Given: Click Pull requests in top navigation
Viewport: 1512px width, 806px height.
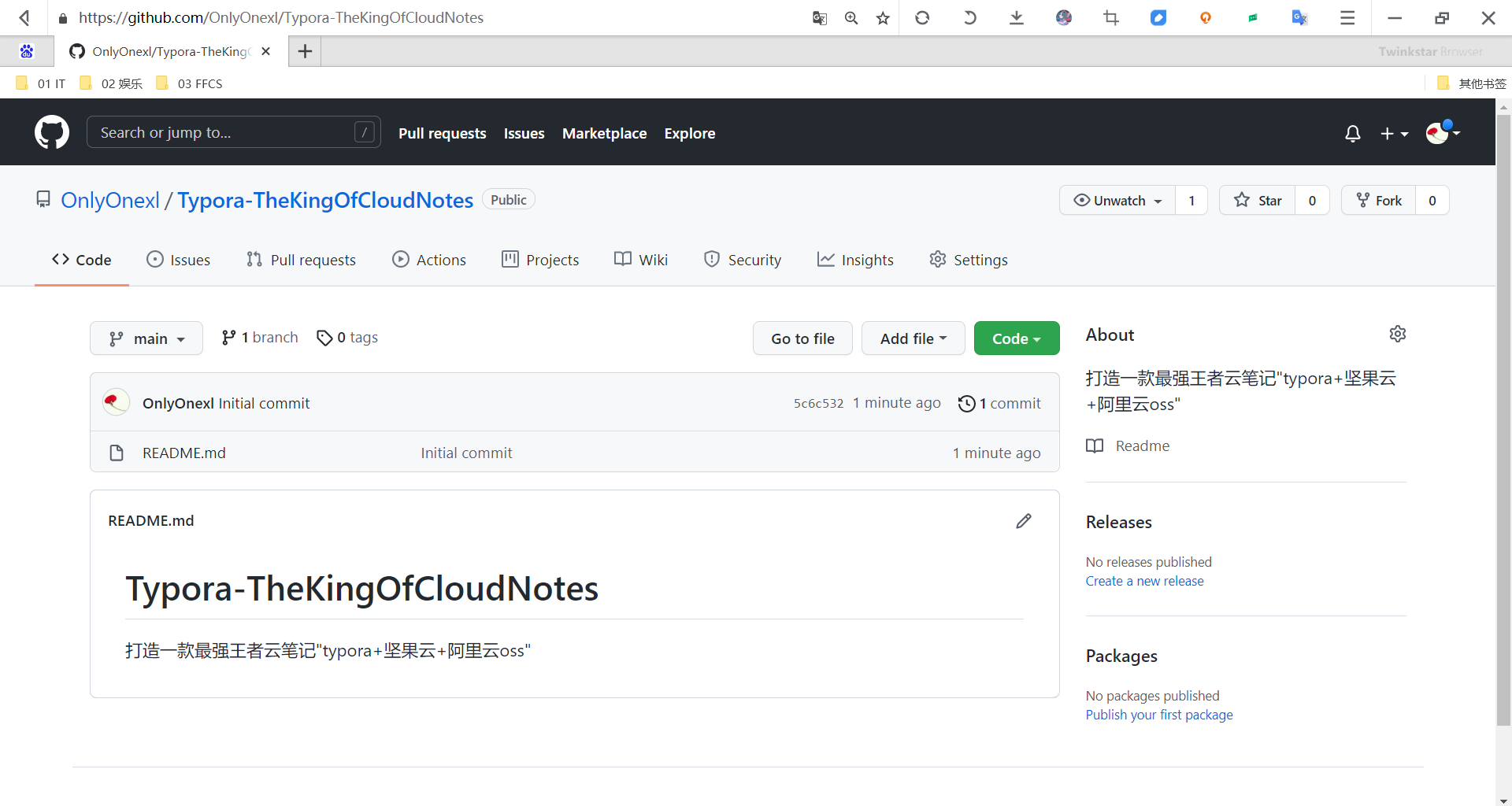Looking at the screenshot, I should pos(443,133).
